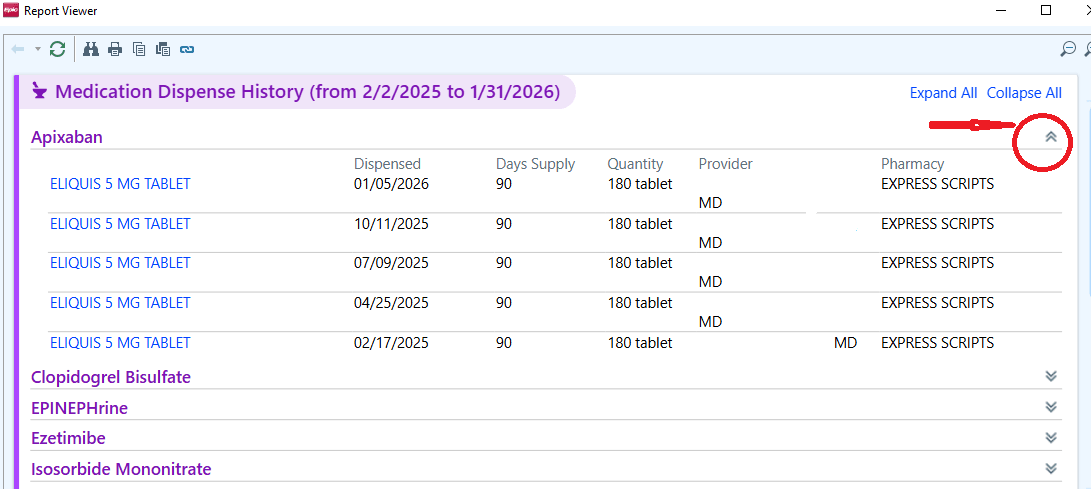Screen dimensions: 1091x489
Task: Open ELIQUIS 5 MG TABLET dispensed 01/05/2026
Action: pos(120,184)
